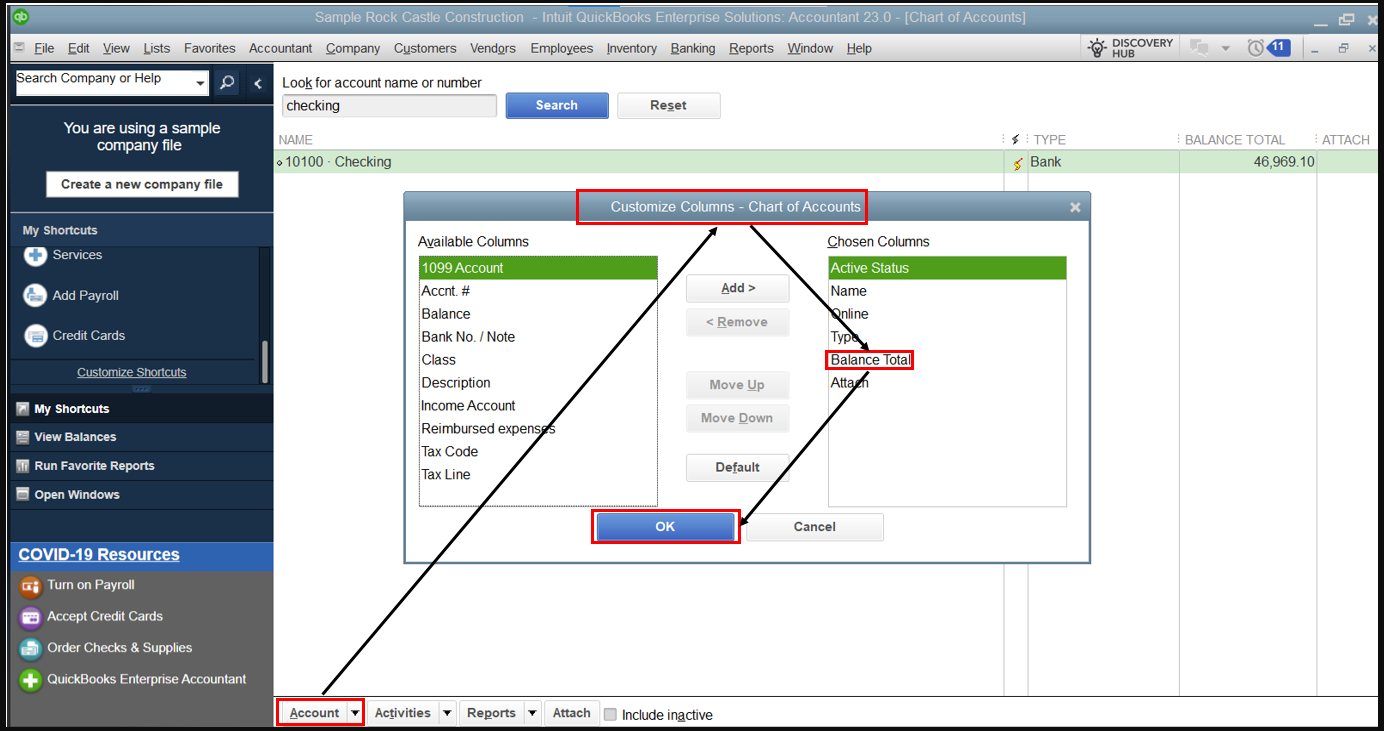Open the reminders clock icon

tap(1255, 48)
